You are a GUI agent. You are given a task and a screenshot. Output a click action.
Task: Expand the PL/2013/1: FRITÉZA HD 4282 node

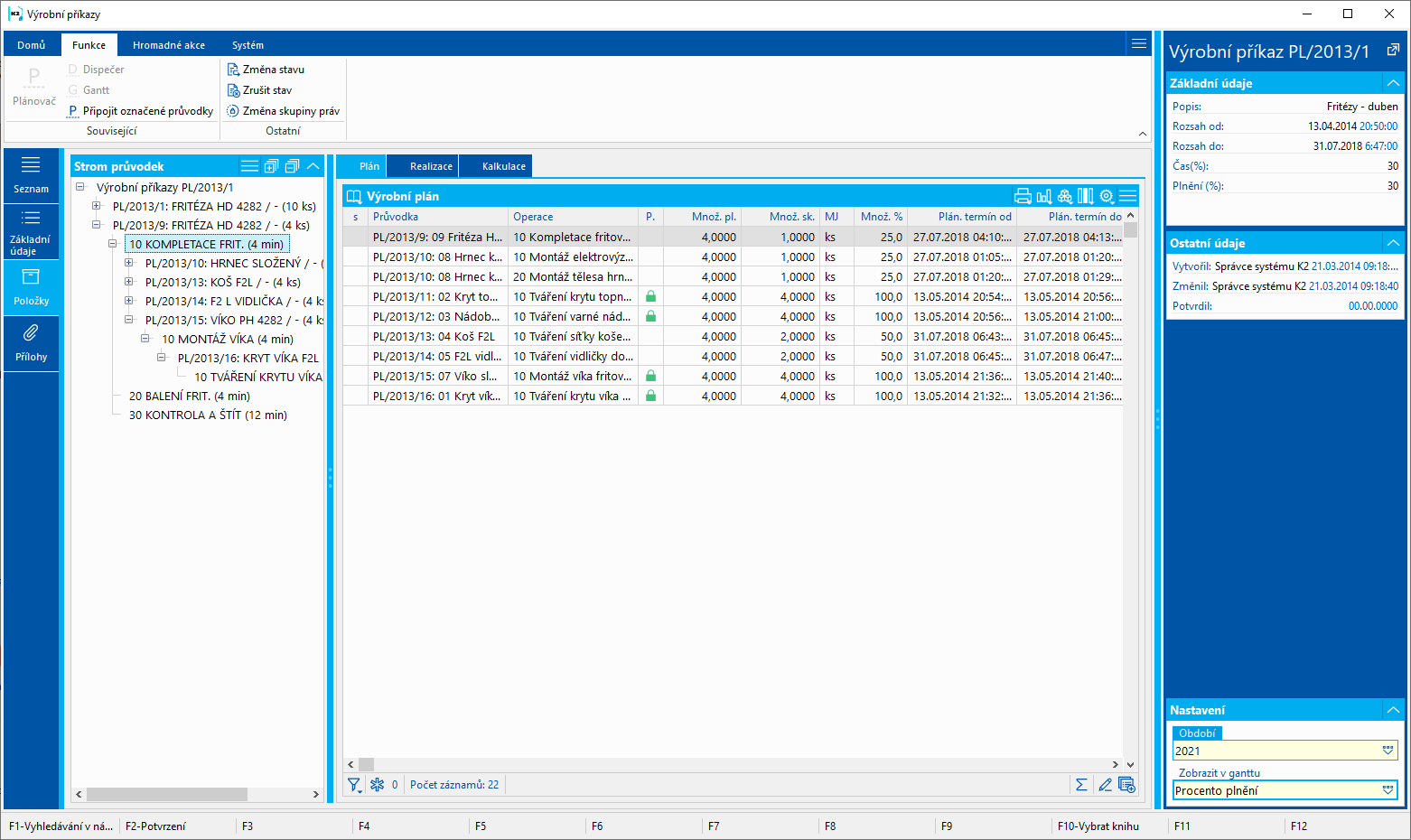tap(97, 206)
